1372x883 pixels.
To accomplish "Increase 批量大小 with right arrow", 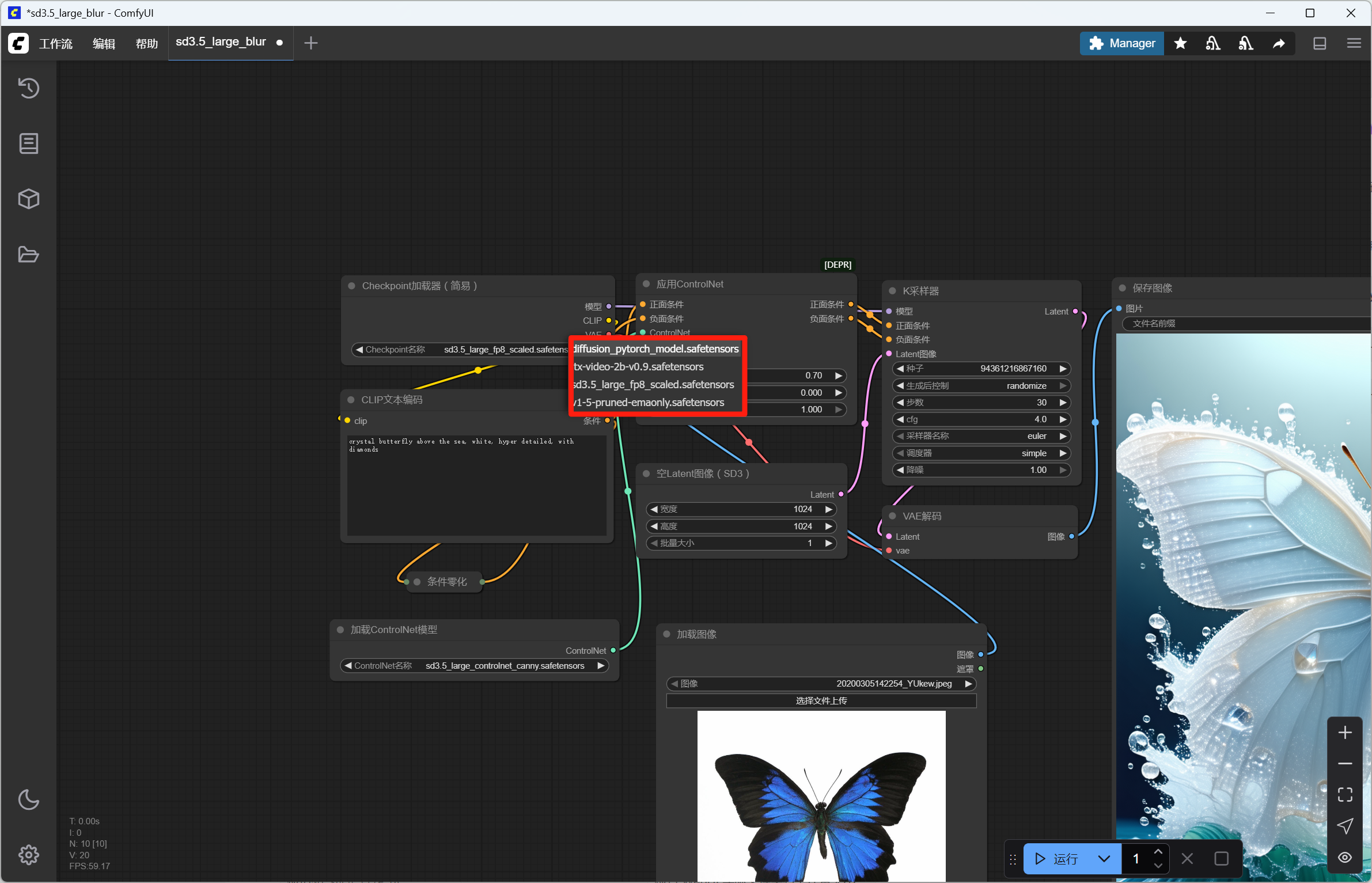I will click(829, 543).
